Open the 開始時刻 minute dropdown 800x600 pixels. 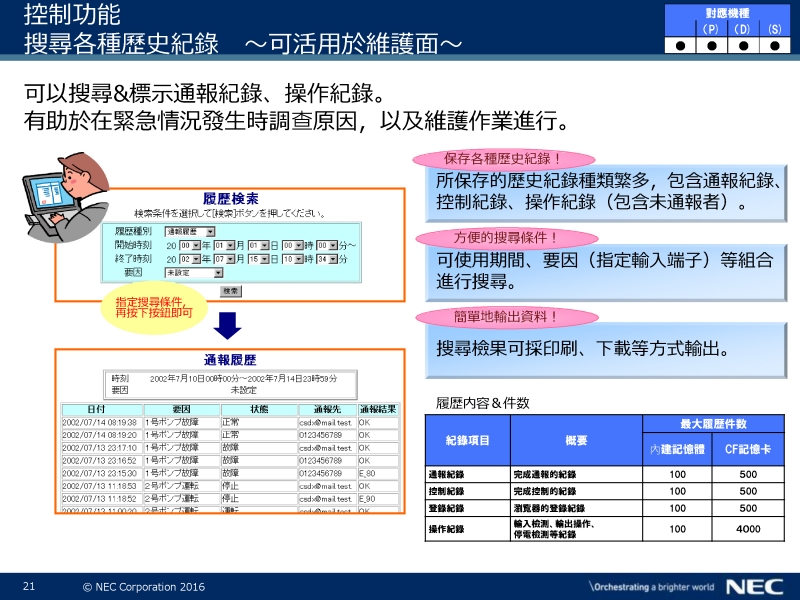tap(327, 245)
